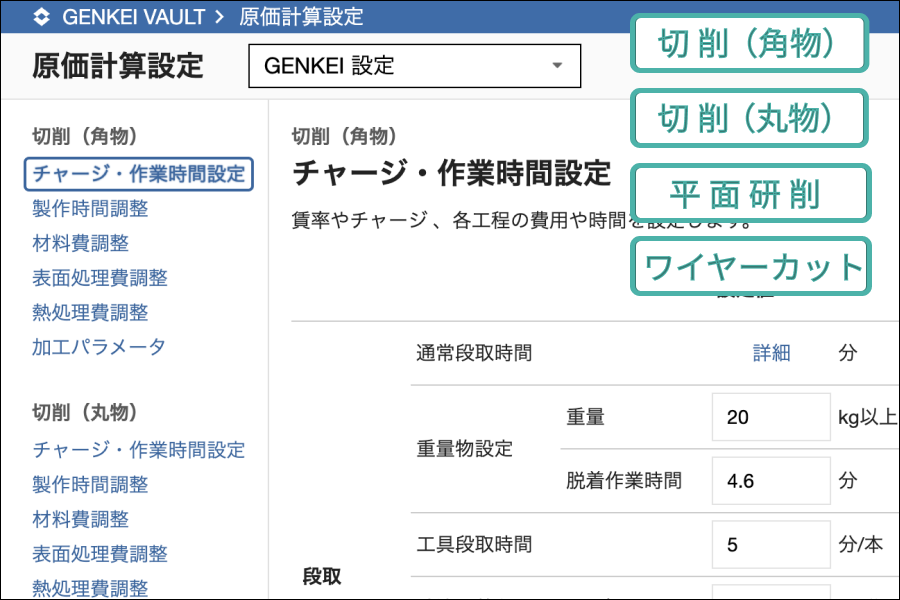Select 材料費調整 under sidebar 切削（丸物）
Viewport: 900px width, 600px height.
[x=80, y=519]
